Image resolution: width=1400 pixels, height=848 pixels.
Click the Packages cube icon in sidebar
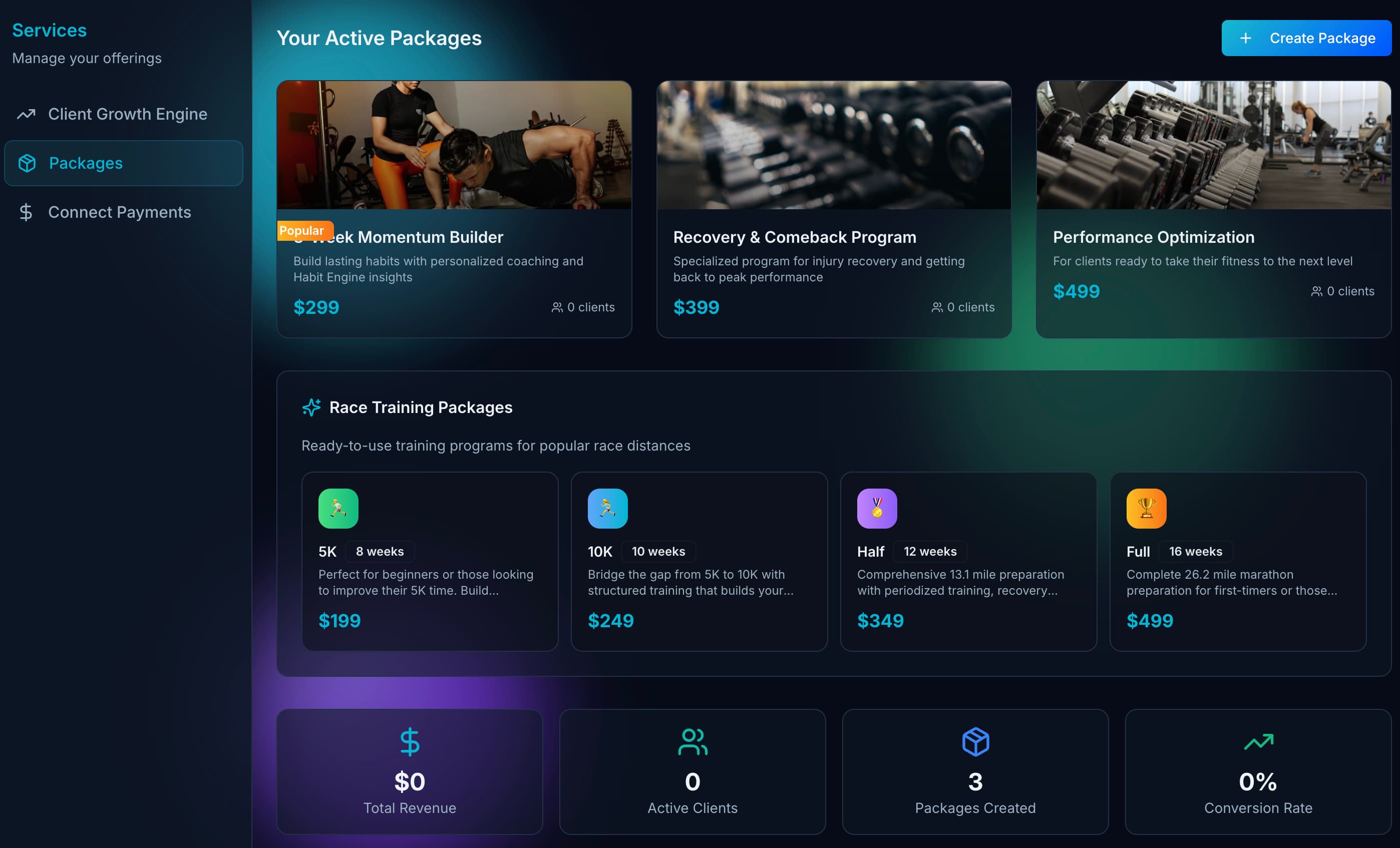[x=26, y=163]
